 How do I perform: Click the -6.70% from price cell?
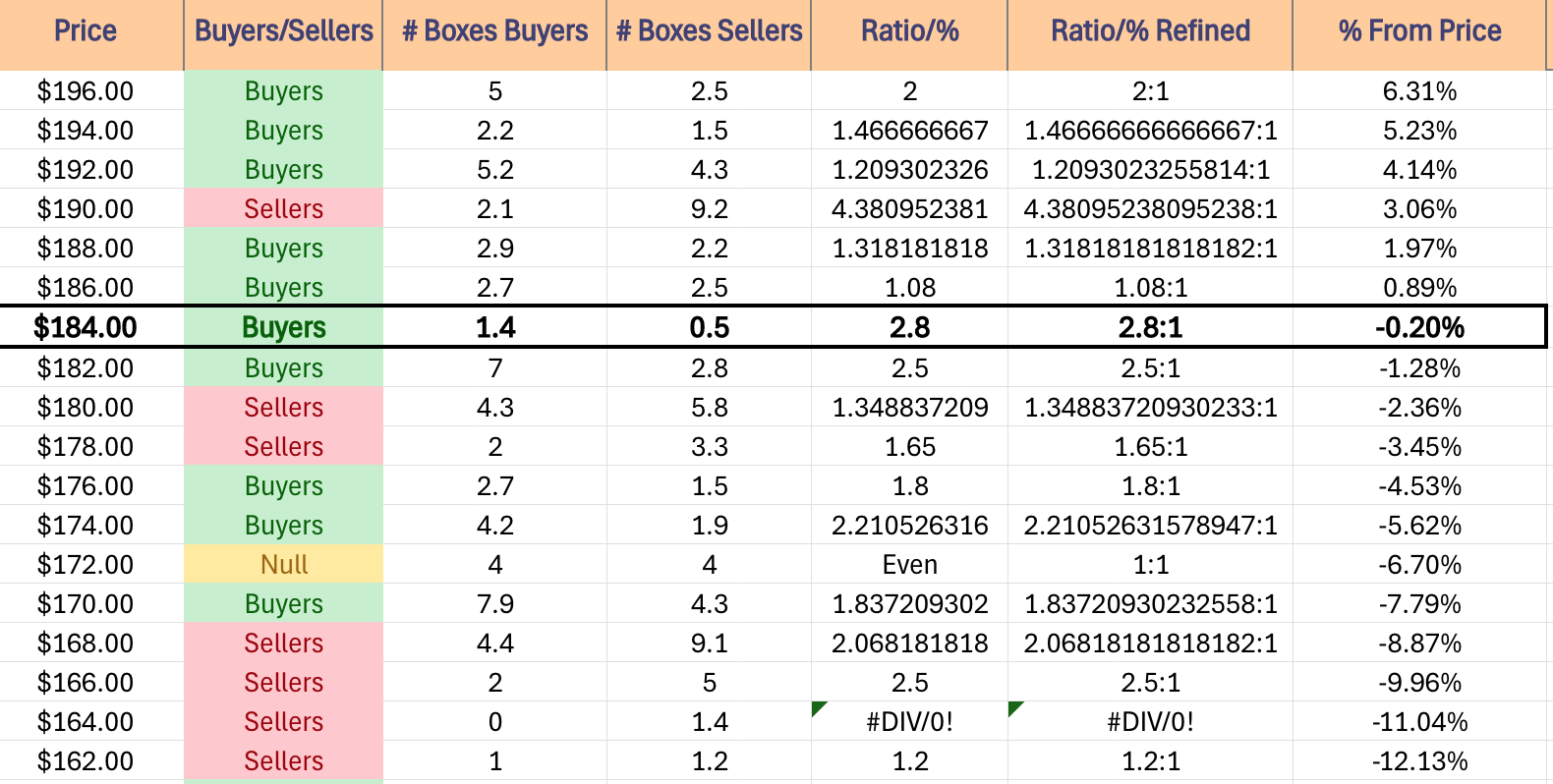pos(1419,565)
